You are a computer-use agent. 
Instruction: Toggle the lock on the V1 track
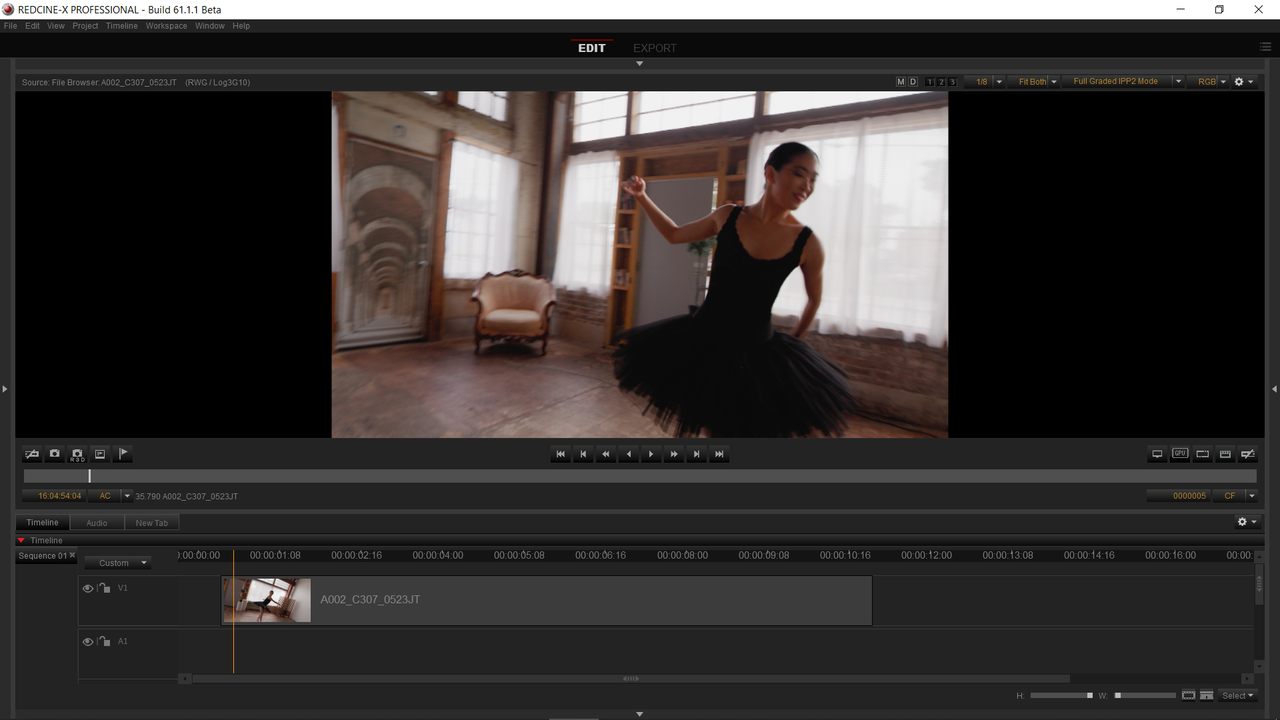104,589
